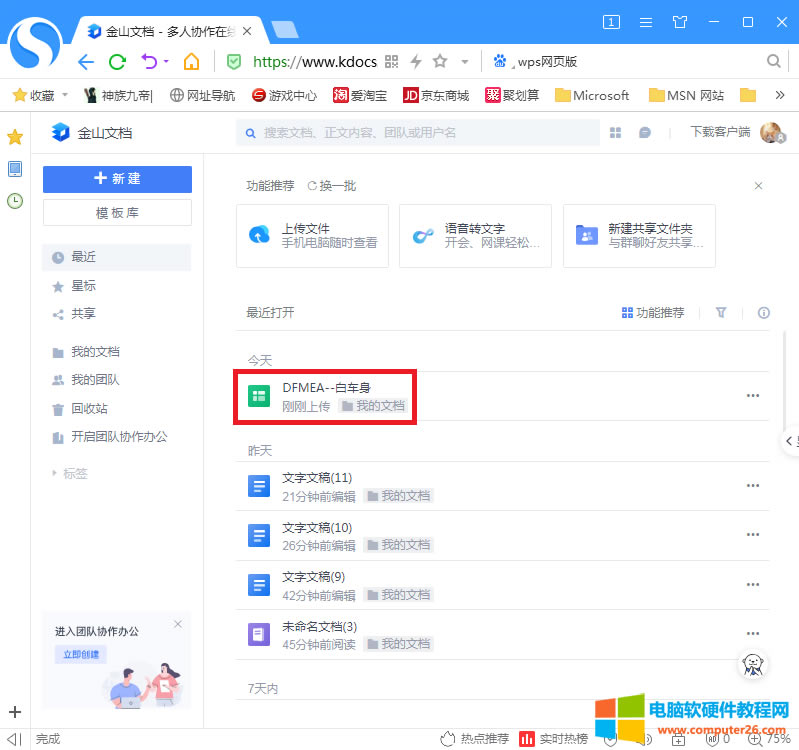Screen dimensions: 799x750
Task: Expand the bookmarks overflow chevron
Action: 780,96
